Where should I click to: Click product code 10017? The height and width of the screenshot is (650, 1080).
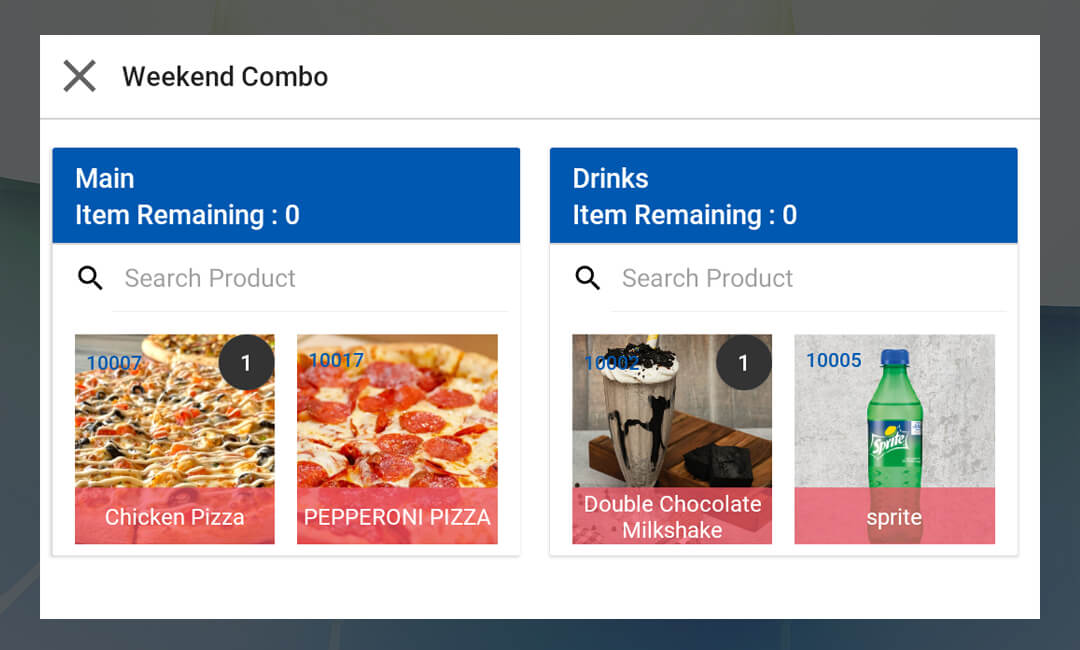(336, 360)
